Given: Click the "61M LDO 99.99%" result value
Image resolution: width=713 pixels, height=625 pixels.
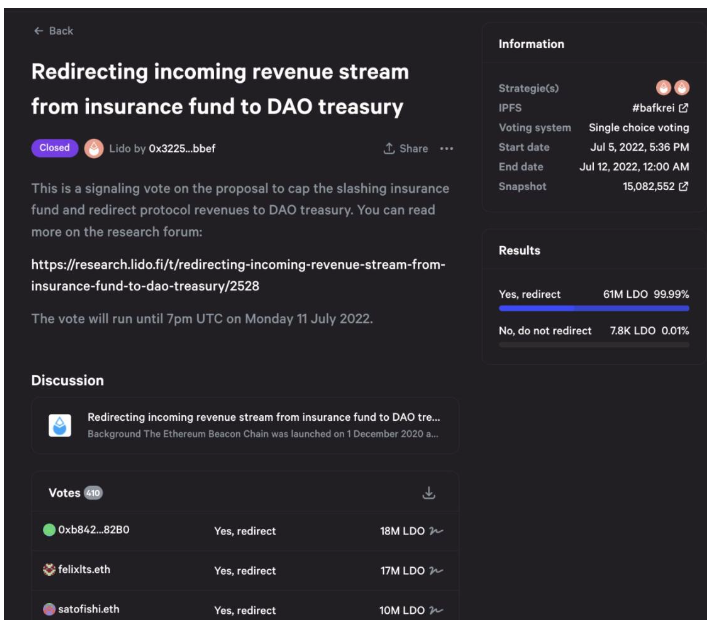Looking at the screenshot, I should point(646,294).
